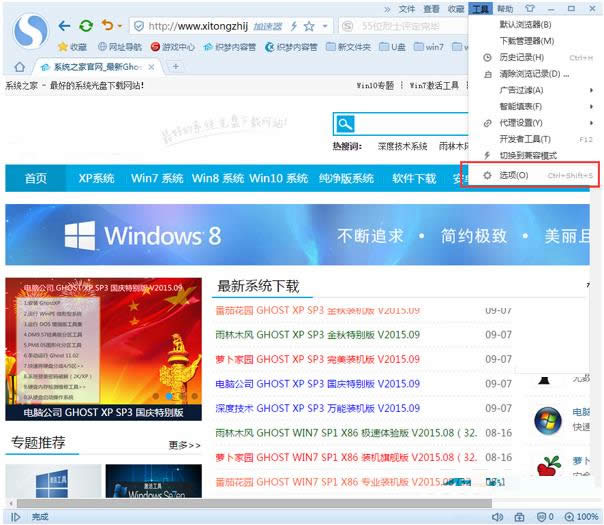This screenshot has height=525, width=604.
Task: Open 雨林木风 GHOST XP SP3 金秋特别版 link
Action: 317,335
